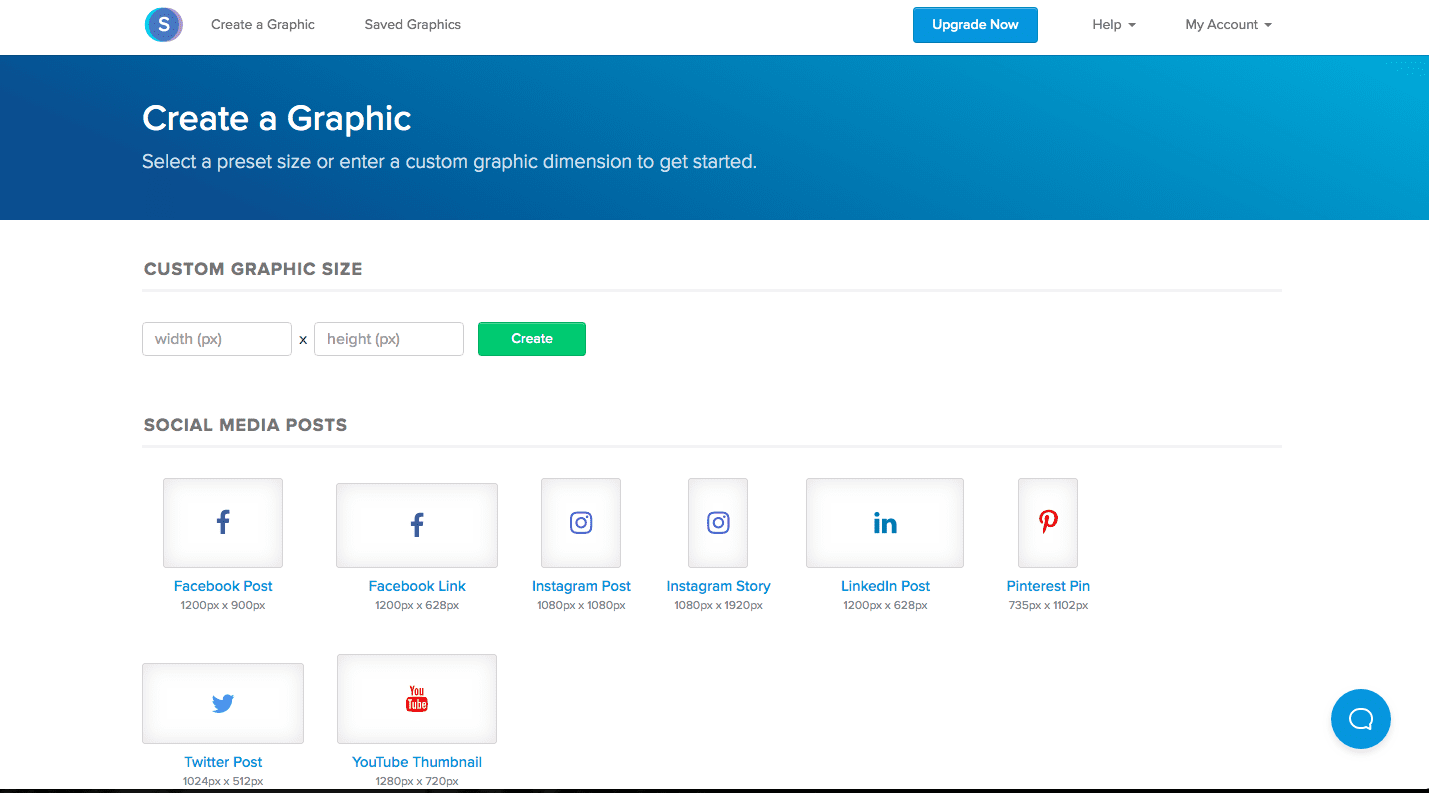
Task: Select the Instagram Story preset icon
Action: tap(718, 522)
